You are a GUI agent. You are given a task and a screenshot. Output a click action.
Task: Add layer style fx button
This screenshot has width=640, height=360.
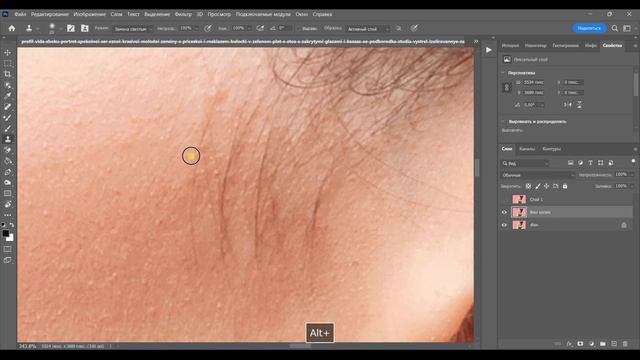click(569, 344)
